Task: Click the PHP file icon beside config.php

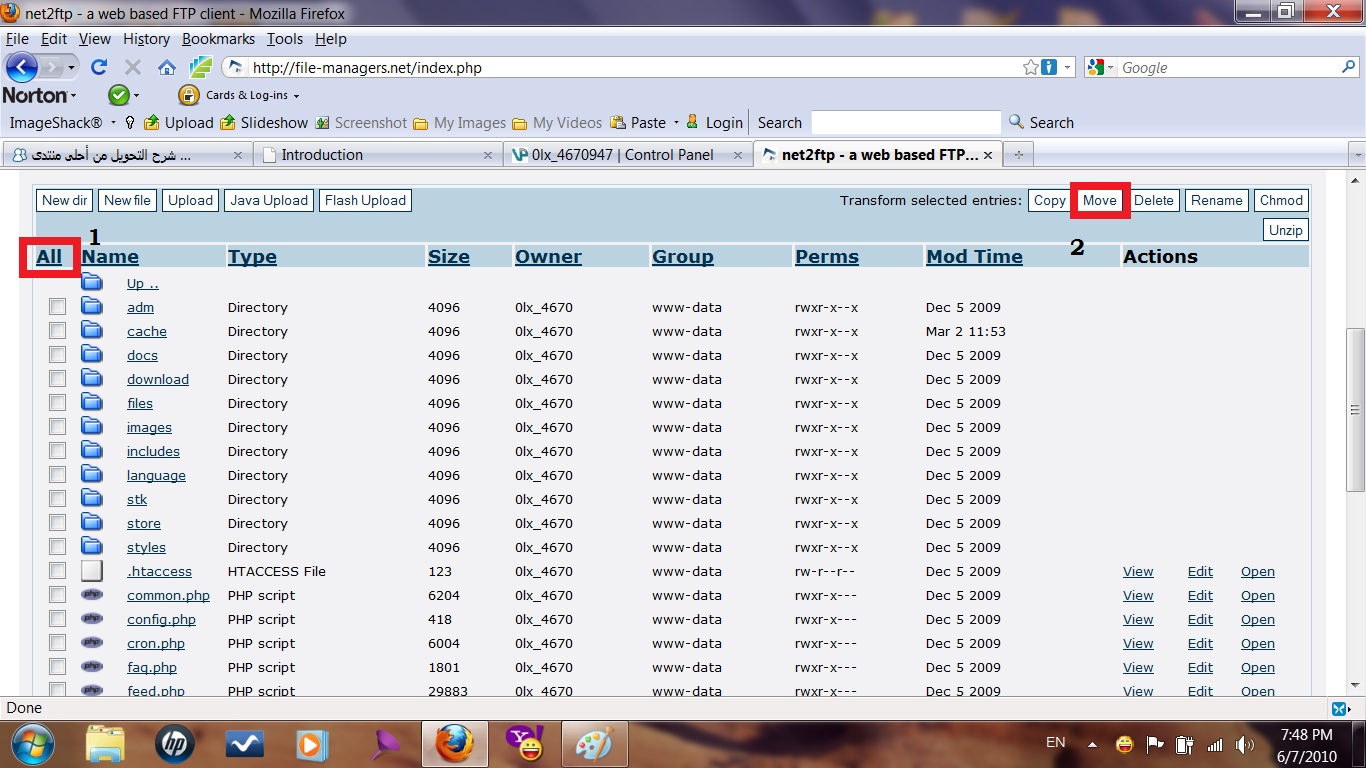Action: pos(92,619)
